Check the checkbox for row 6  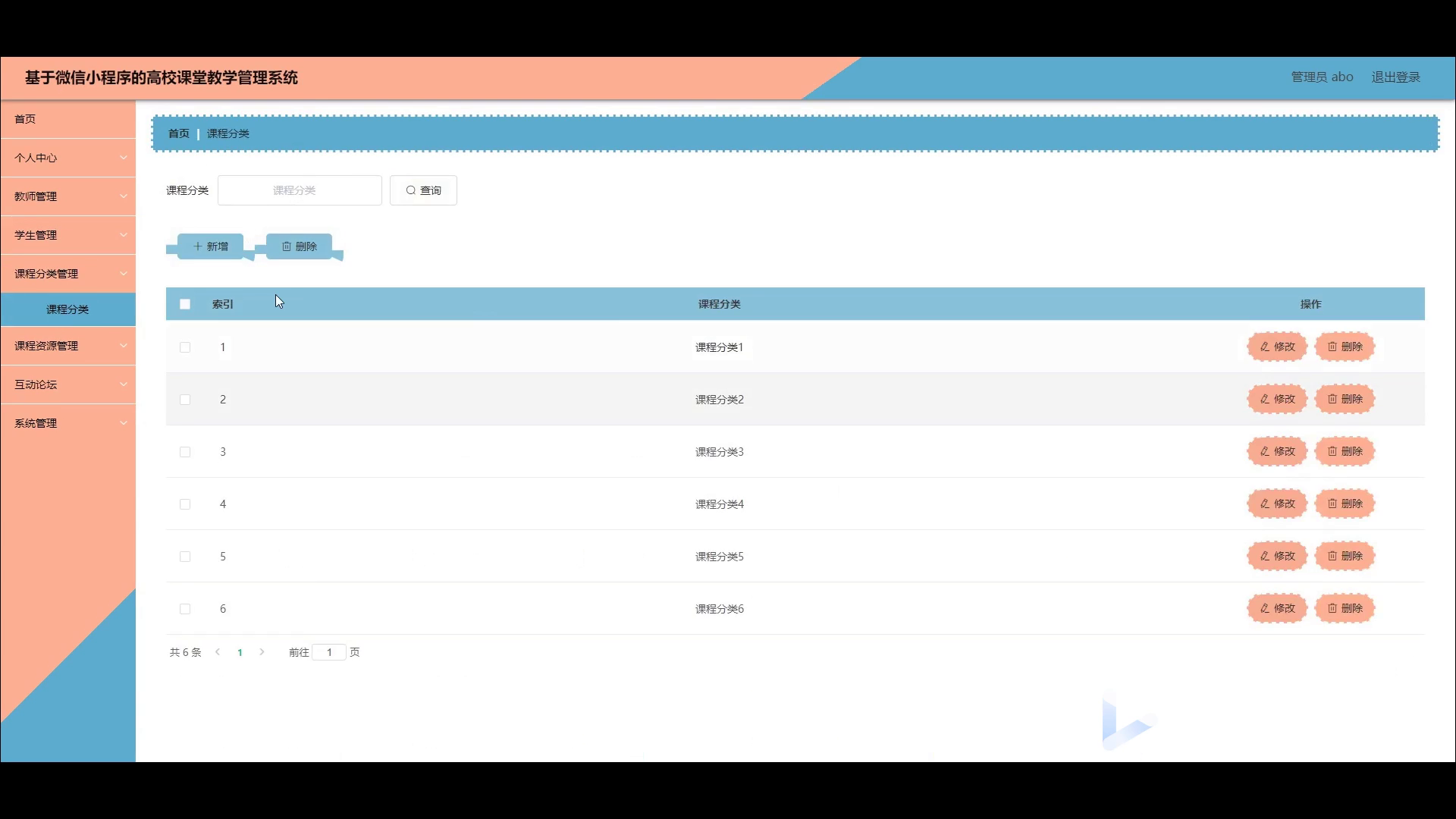pos(185,609)
